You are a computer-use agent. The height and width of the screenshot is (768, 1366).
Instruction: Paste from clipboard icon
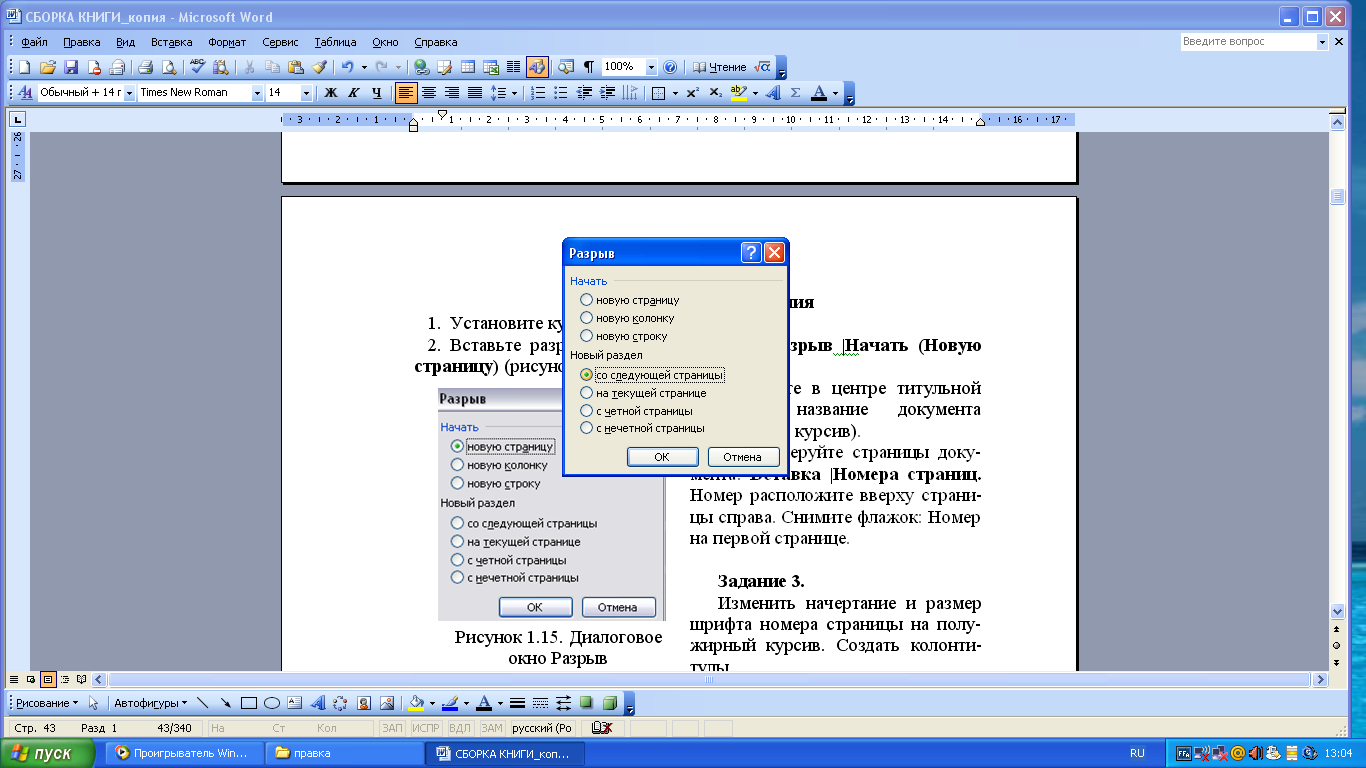[x=296, y=67]
